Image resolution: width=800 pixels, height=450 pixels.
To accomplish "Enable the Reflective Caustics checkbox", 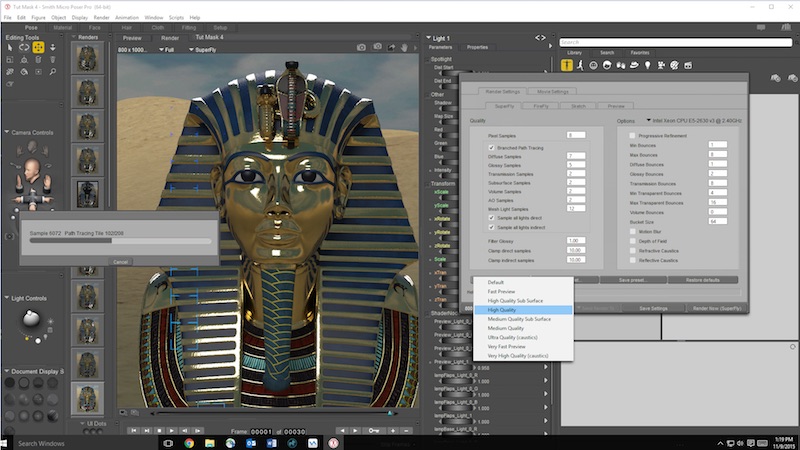I will [x=633, y=260].
